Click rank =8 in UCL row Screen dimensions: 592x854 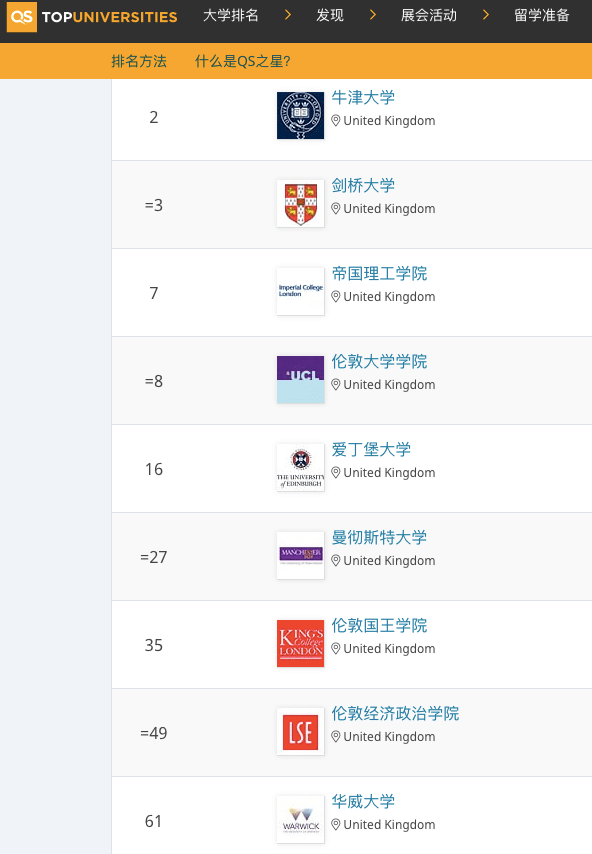154,381
